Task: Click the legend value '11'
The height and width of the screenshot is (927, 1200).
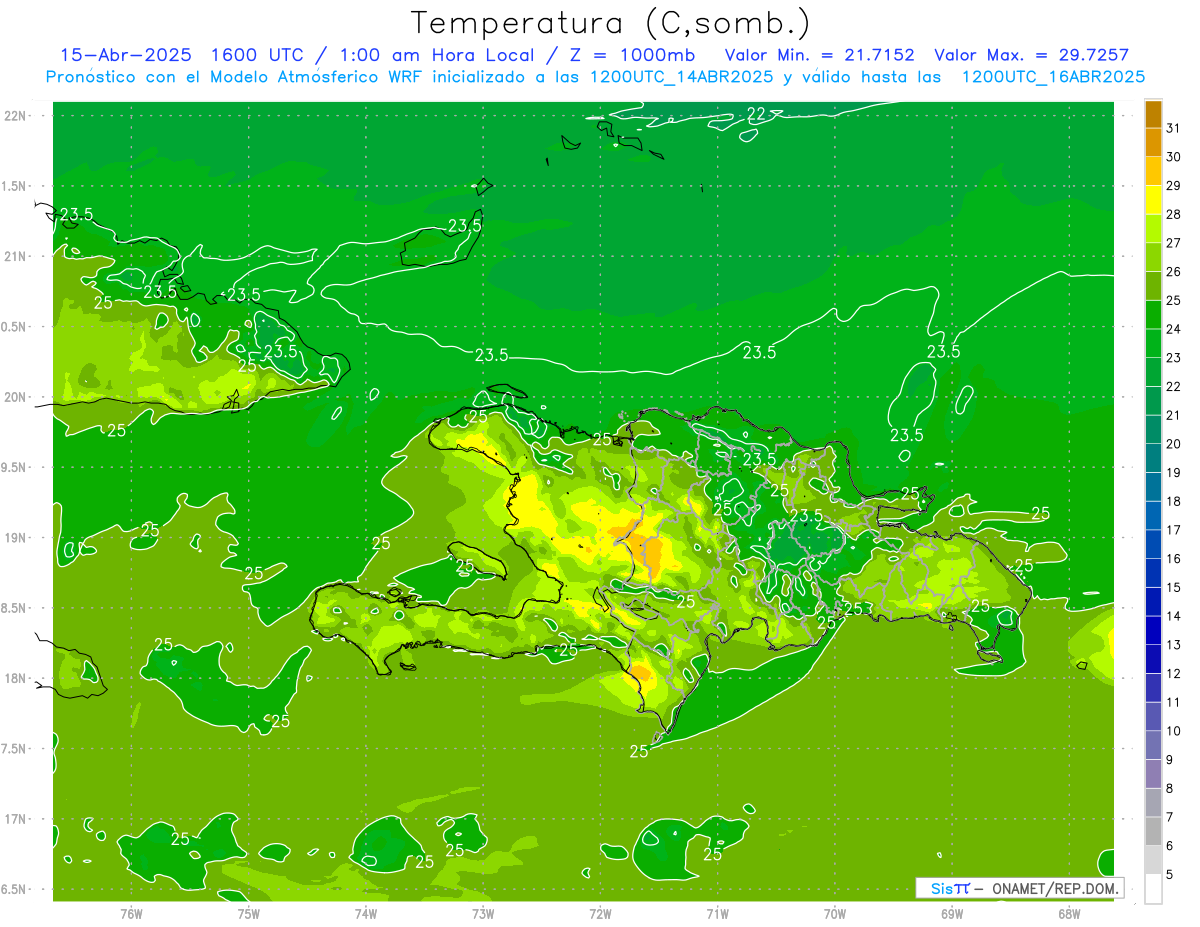Action: click(x=1174, y=702)
